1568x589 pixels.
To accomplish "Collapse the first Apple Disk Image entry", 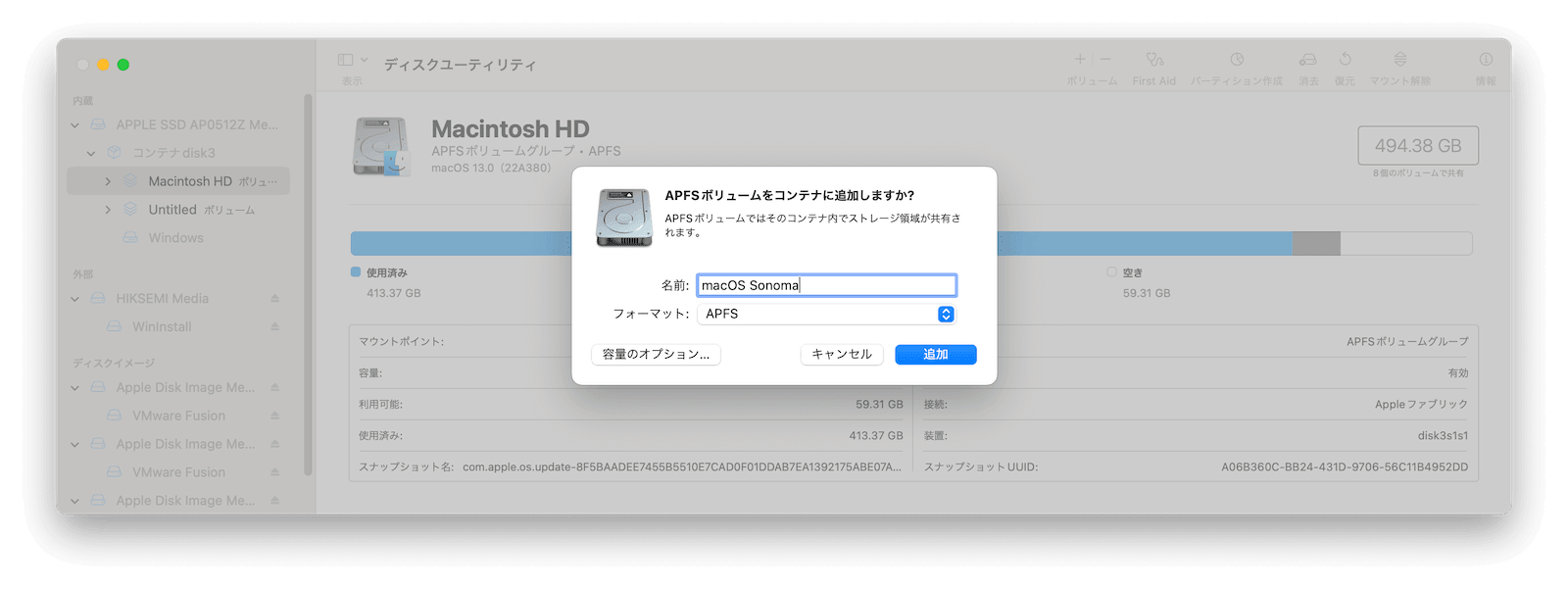I will [x=75, y=387].
